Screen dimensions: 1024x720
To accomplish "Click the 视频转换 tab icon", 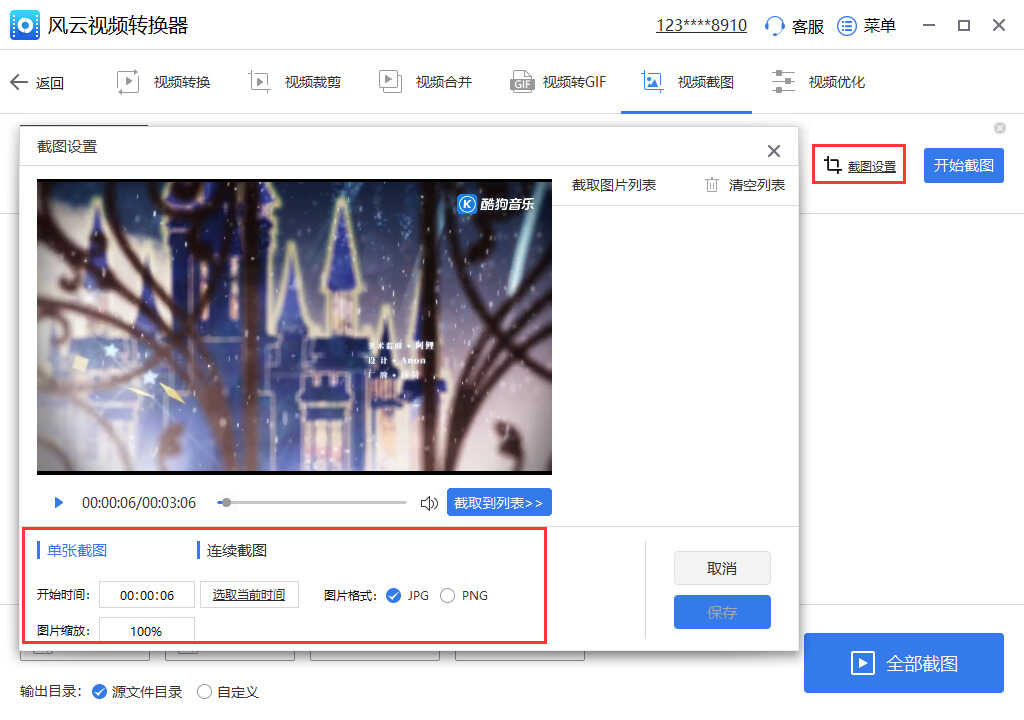I will point(128,82).
